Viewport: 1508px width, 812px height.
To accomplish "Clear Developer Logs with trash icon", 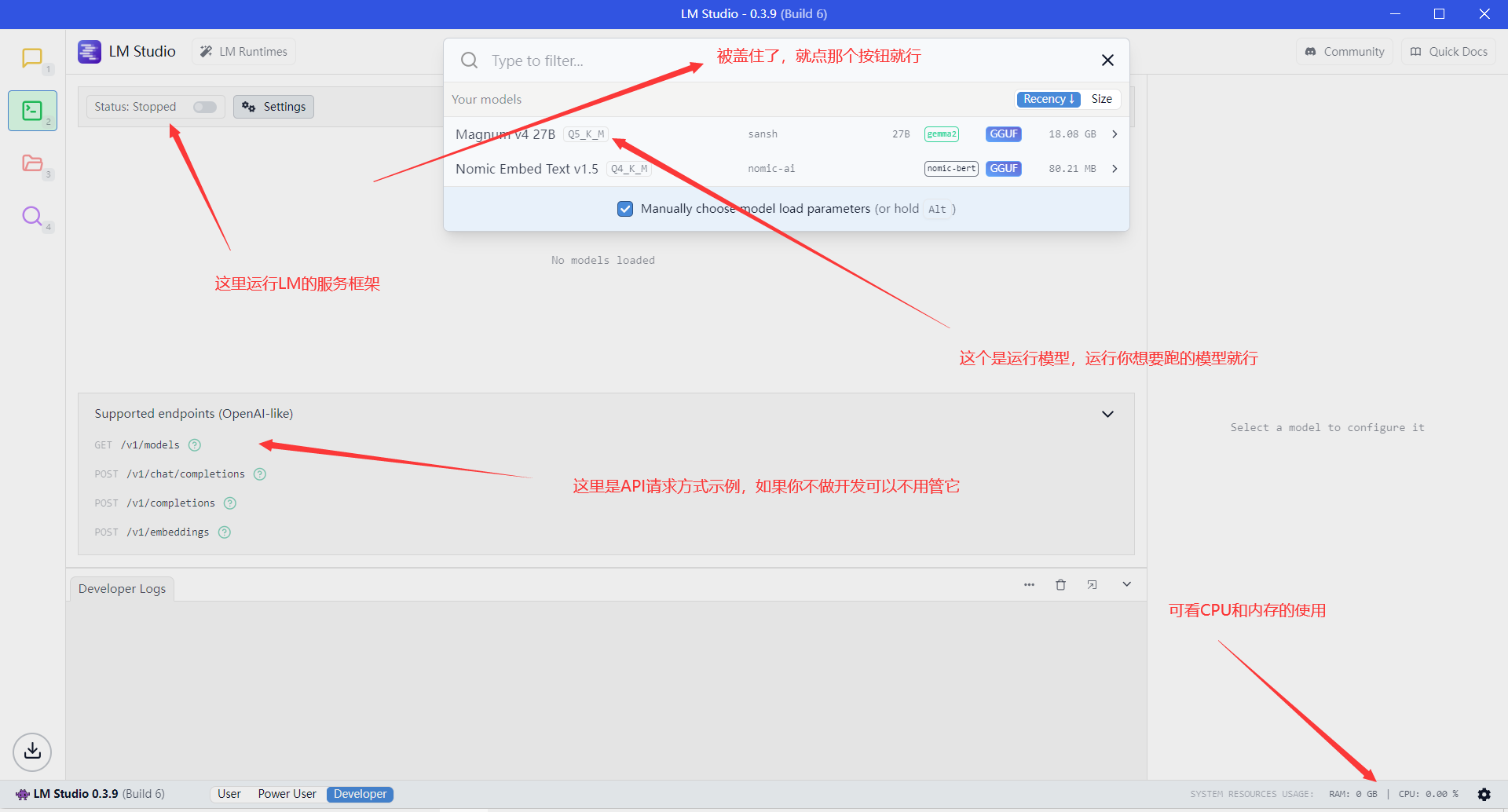I will coord(1060,585).
